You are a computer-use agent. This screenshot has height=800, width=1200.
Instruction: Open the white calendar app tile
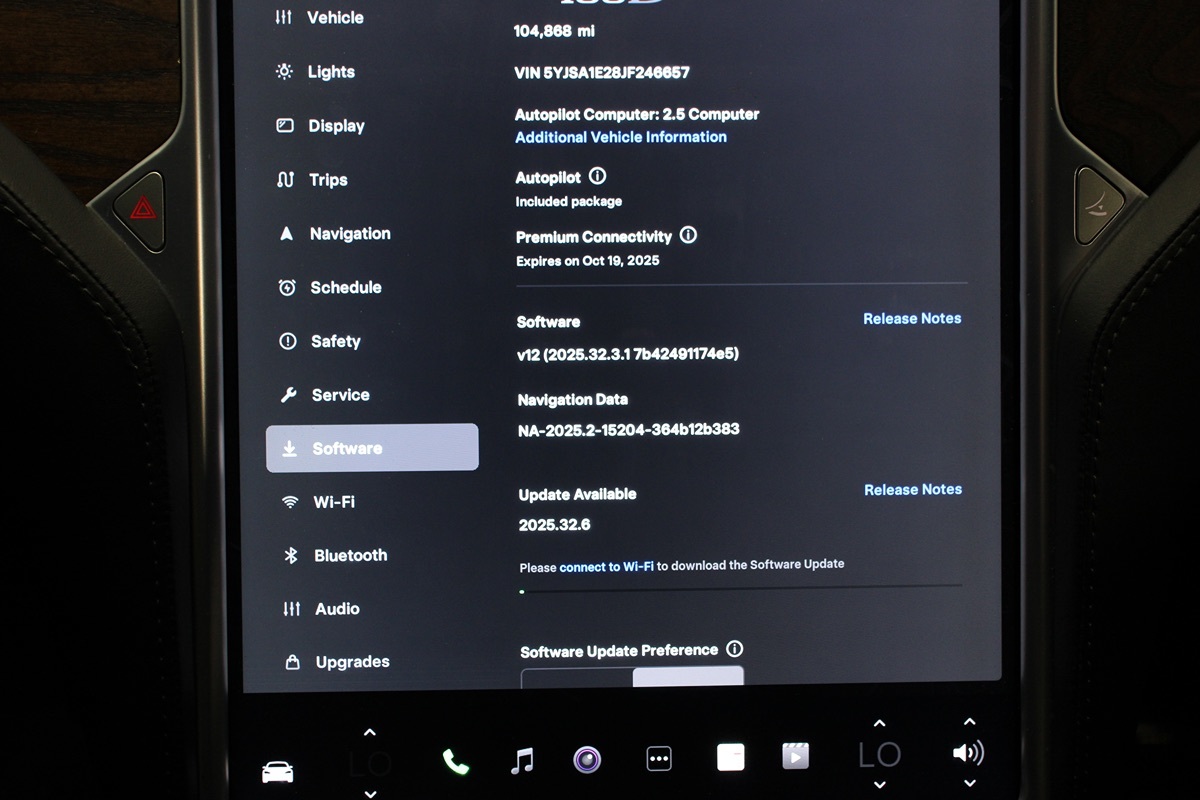pos(731,757)
